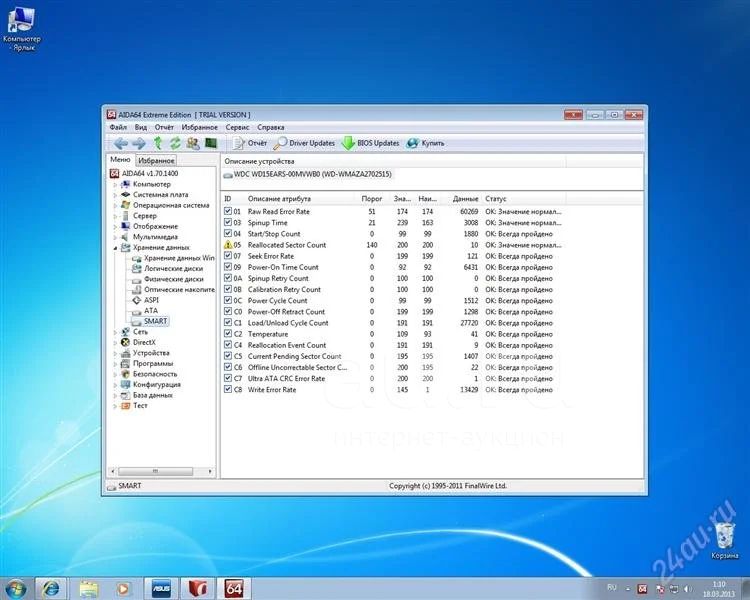Launch Internet Explorer from taskbar

tap(51, 589)
